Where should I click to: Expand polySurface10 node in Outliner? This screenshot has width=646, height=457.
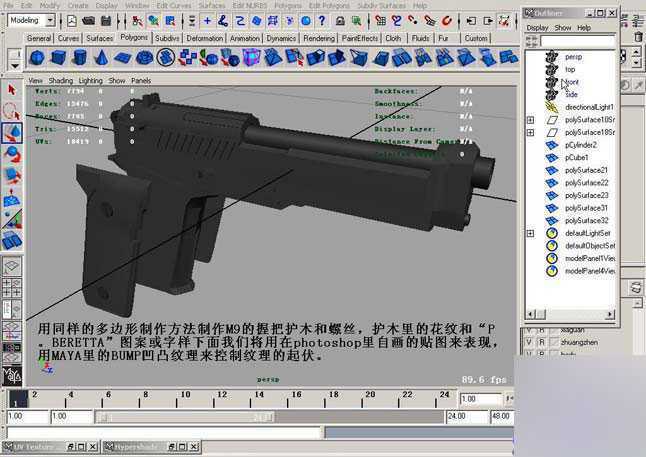tap(531, 120)
